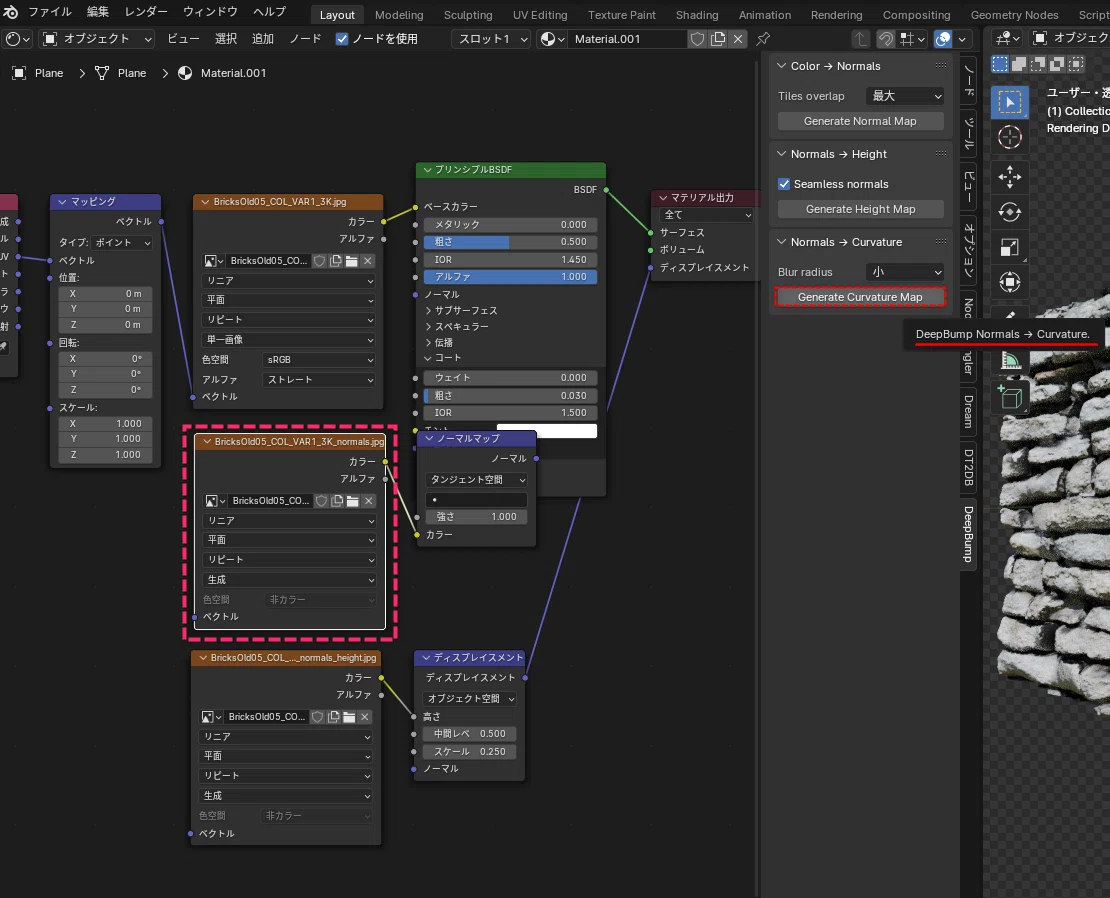Open the Tiles overlap dropdown

point(906,96)
